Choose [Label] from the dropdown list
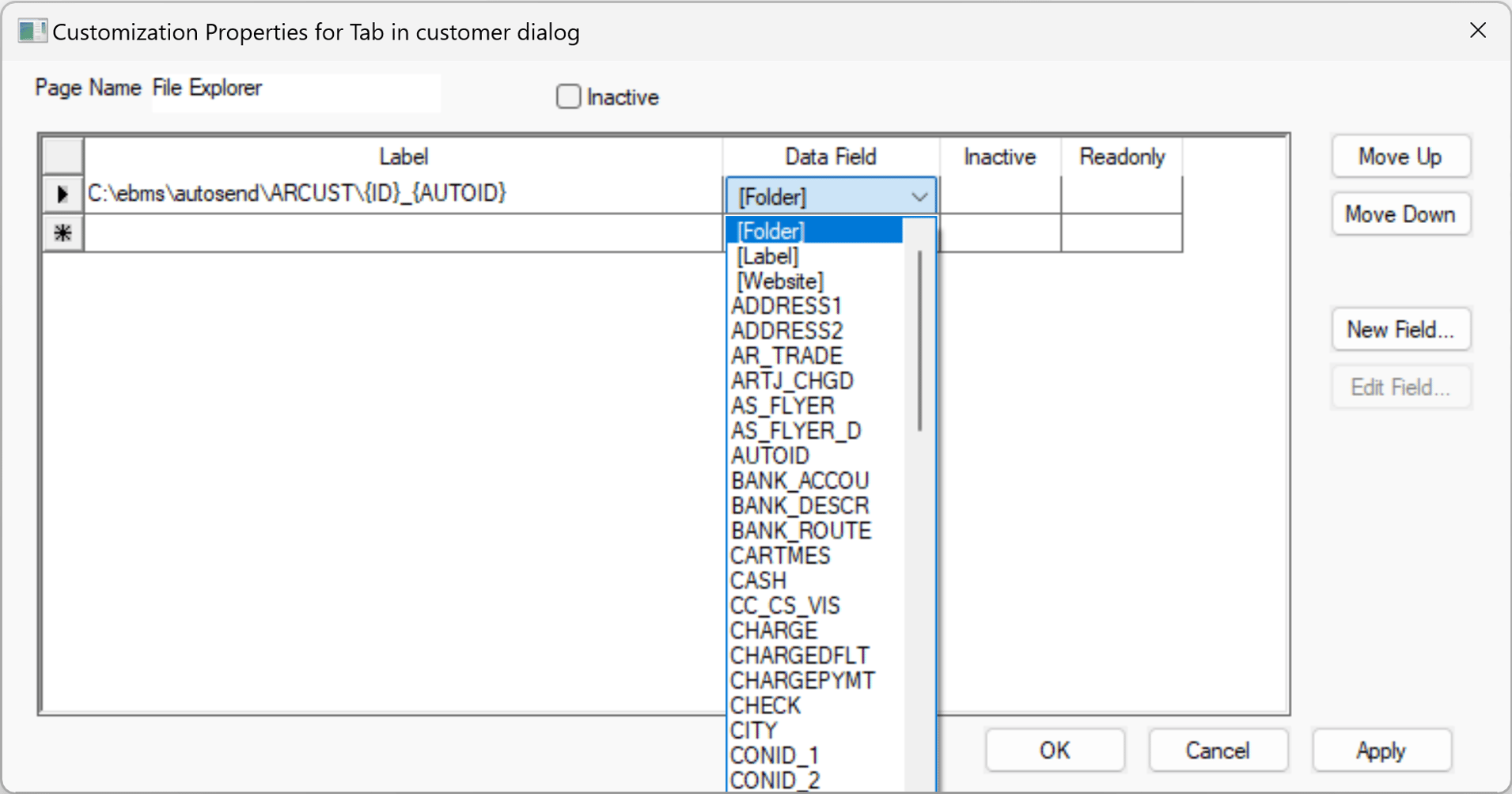Screen dimensions: 1512x794 [767, 256]
